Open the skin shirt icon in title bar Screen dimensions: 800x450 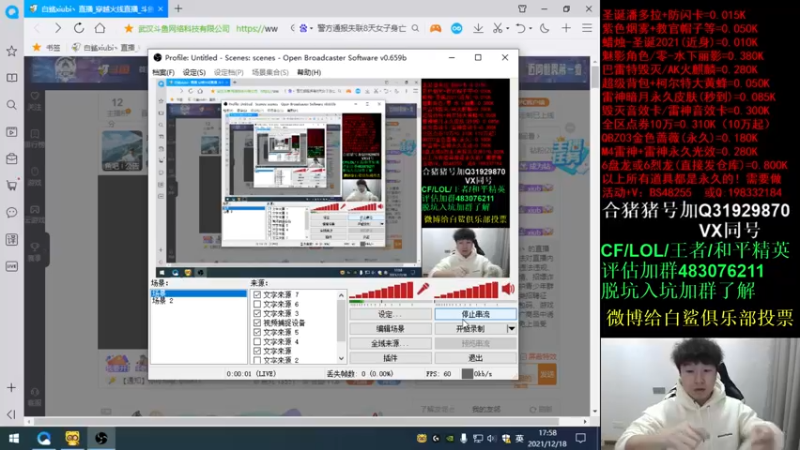pos(522,9)
